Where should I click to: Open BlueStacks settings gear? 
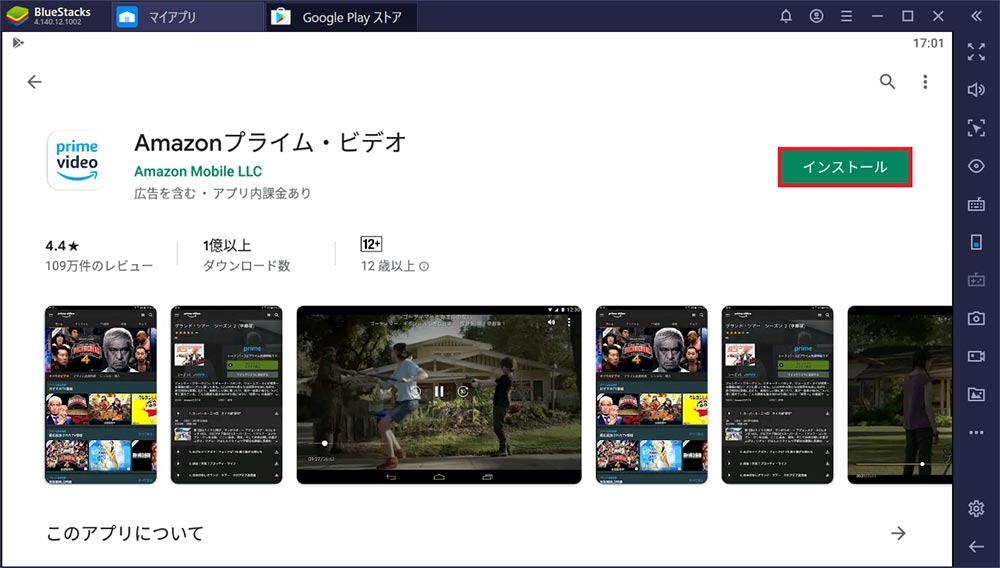point(976,508)
